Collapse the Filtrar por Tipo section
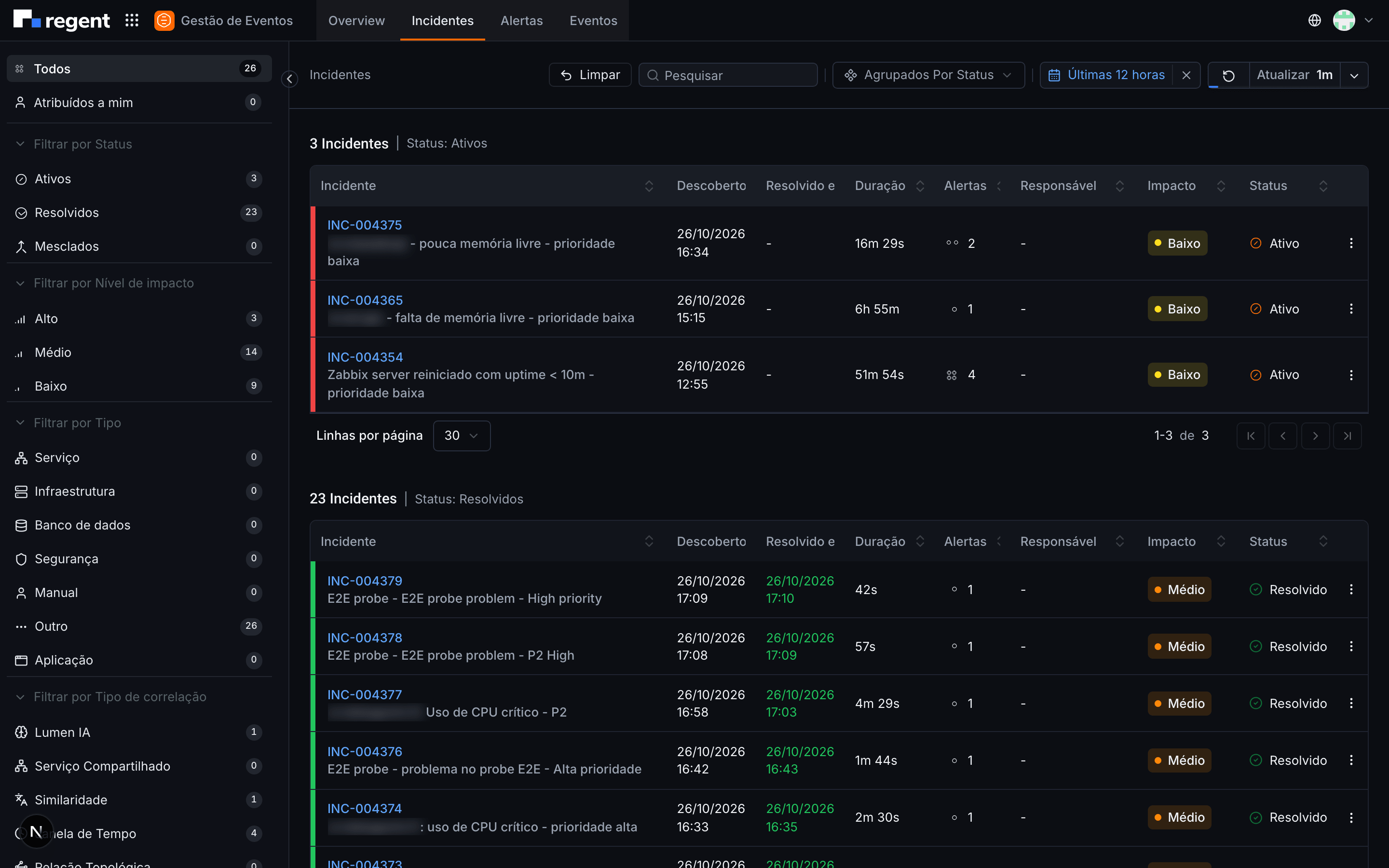The image size is (1389, 868). [x=20, y=422]
